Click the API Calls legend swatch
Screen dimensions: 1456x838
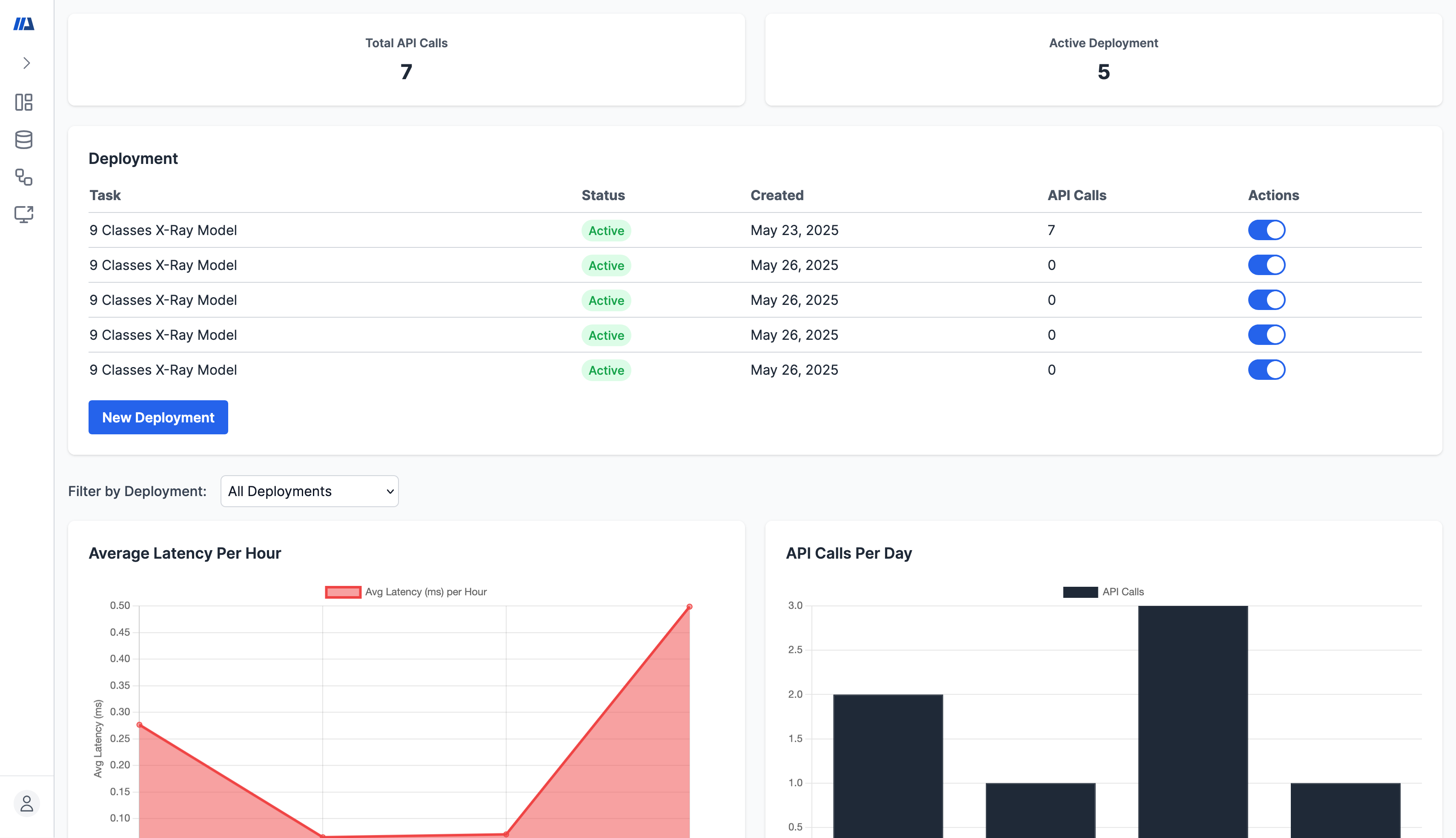(x=1080, y=591)
